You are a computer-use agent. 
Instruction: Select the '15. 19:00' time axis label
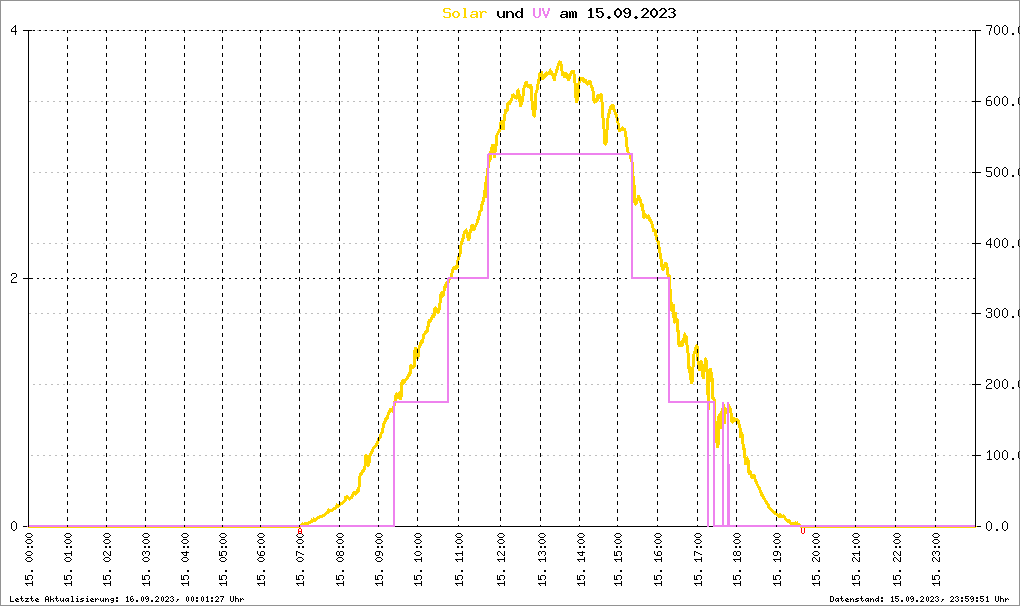coord(777,559)
